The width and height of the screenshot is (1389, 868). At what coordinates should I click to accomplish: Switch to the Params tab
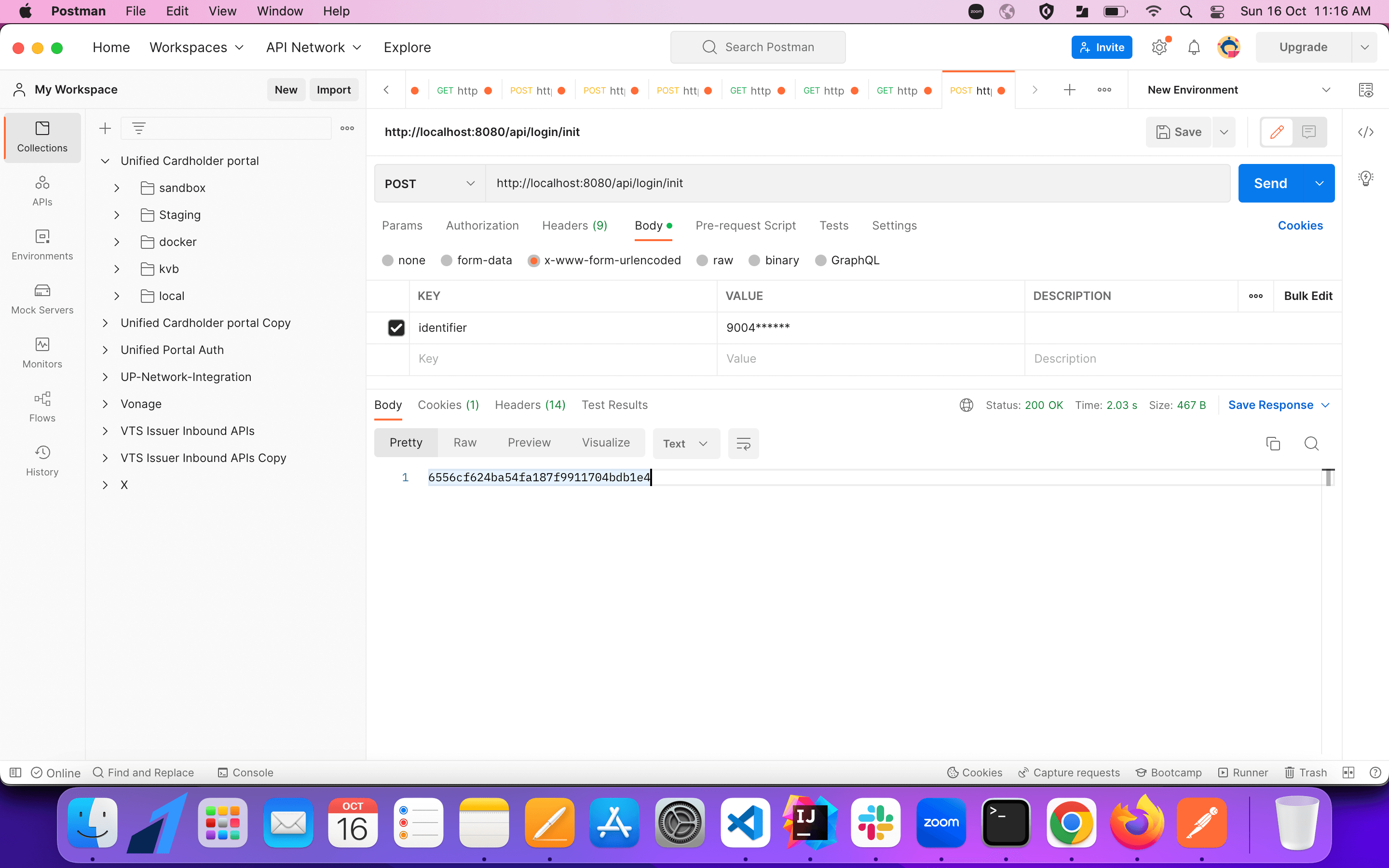coord(402,226)
